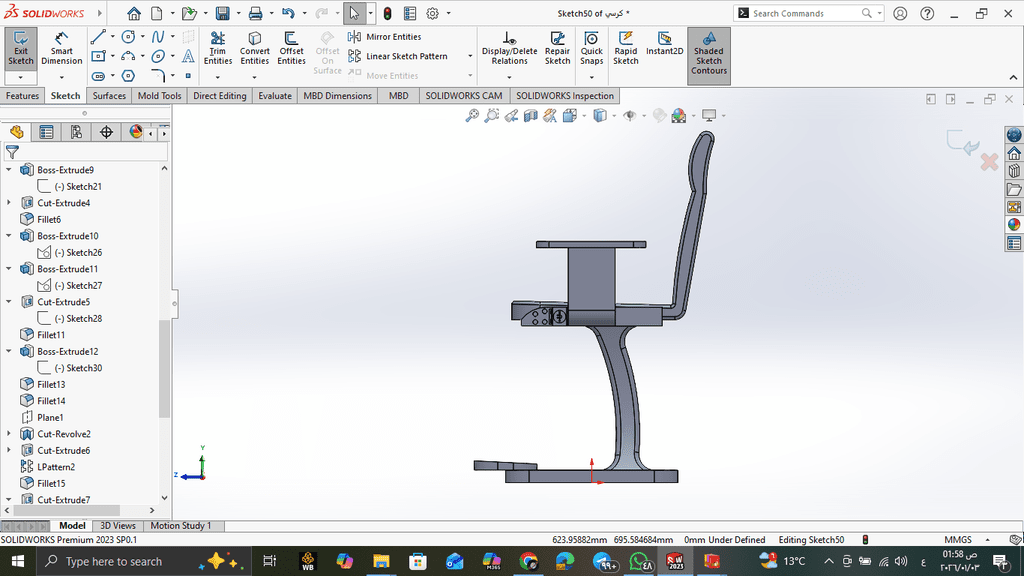Viewport: 1024px width, 576px height.
Task: Click the Exit Sketch button
Action: tap(21, 47)
